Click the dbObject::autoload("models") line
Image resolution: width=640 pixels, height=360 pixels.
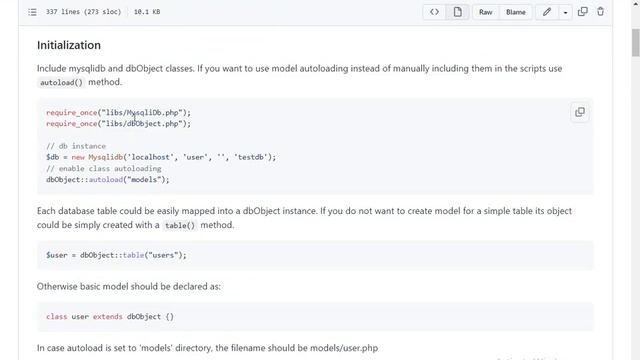pyautogui.click(x=108, y=180)
